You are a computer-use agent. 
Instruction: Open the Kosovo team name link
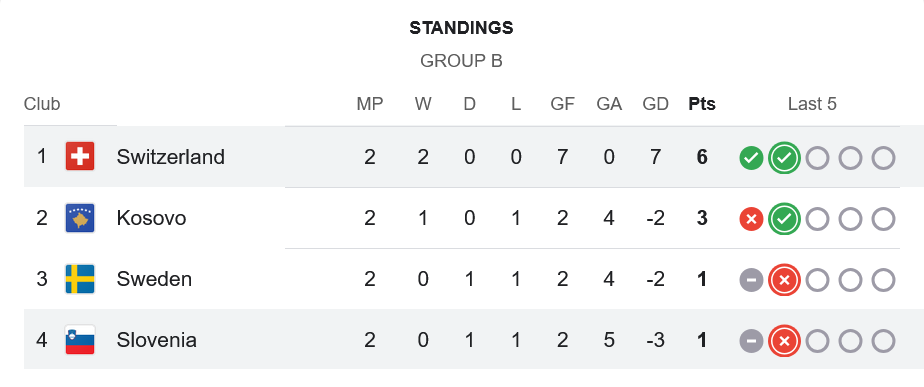(151, 218)
